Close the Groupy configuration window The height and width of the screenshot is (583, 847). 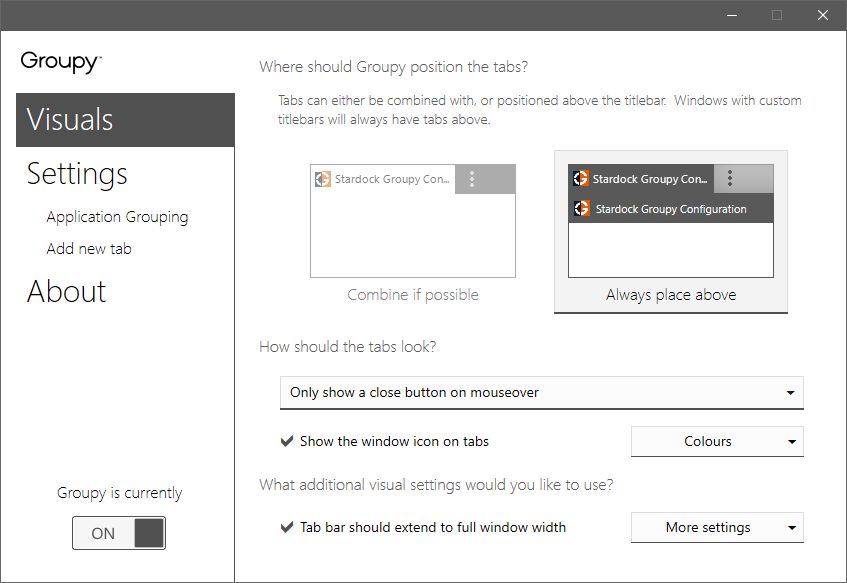point(822,15)
